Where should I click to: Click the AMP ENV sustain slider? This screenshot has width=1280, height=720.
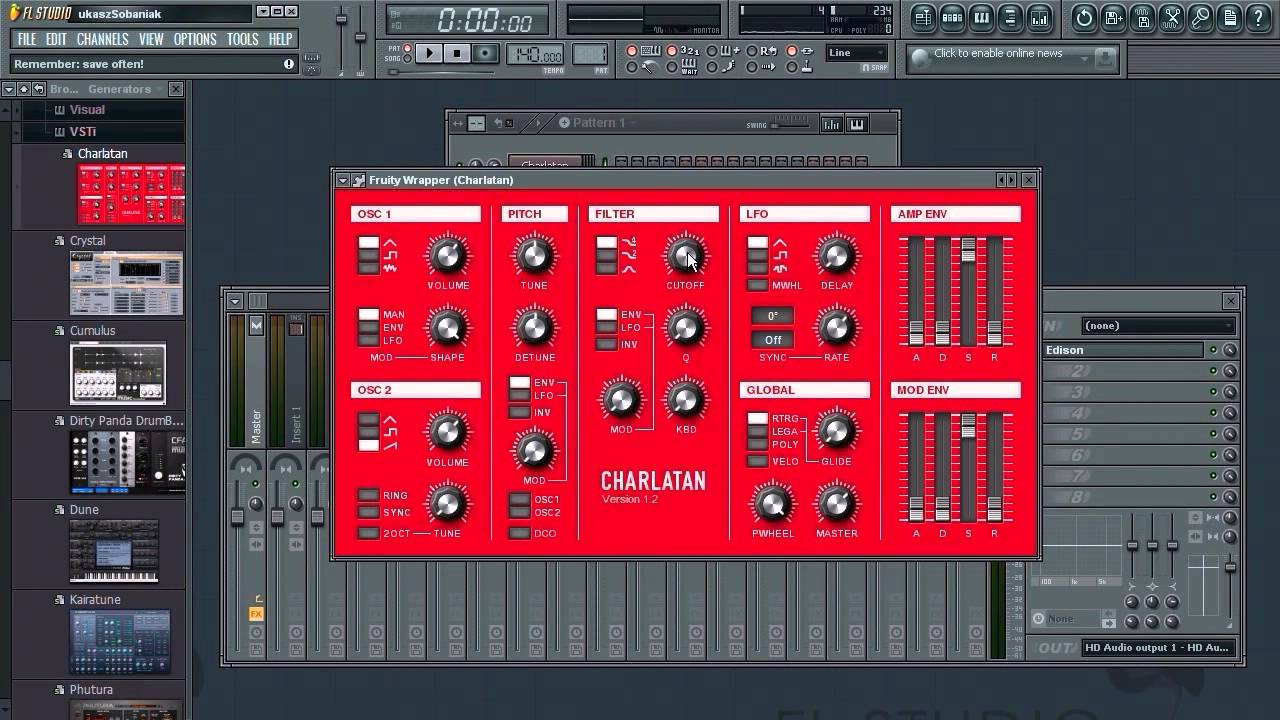point(968,291)
